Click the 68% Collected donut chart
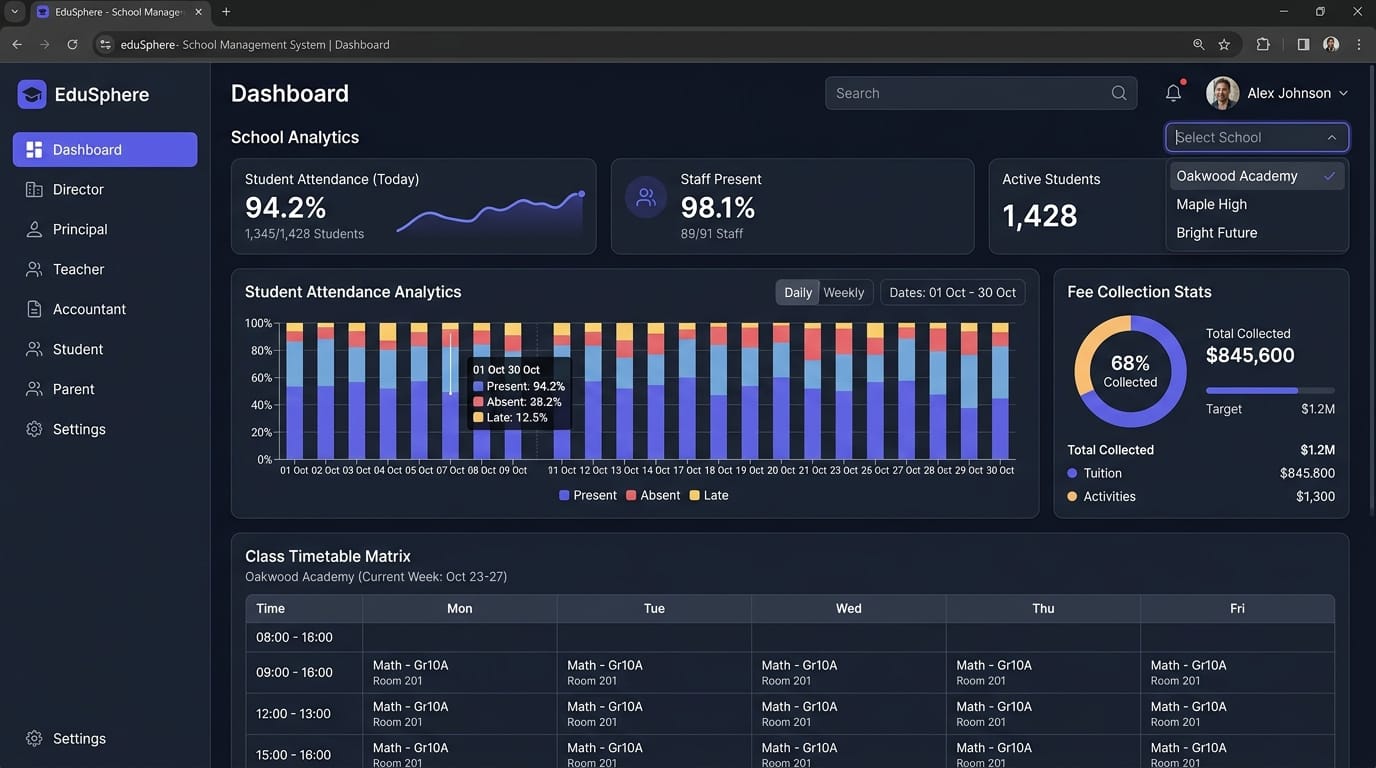Image resolution: width=1376 pixels, height=768 pixels. [1130, 372]
